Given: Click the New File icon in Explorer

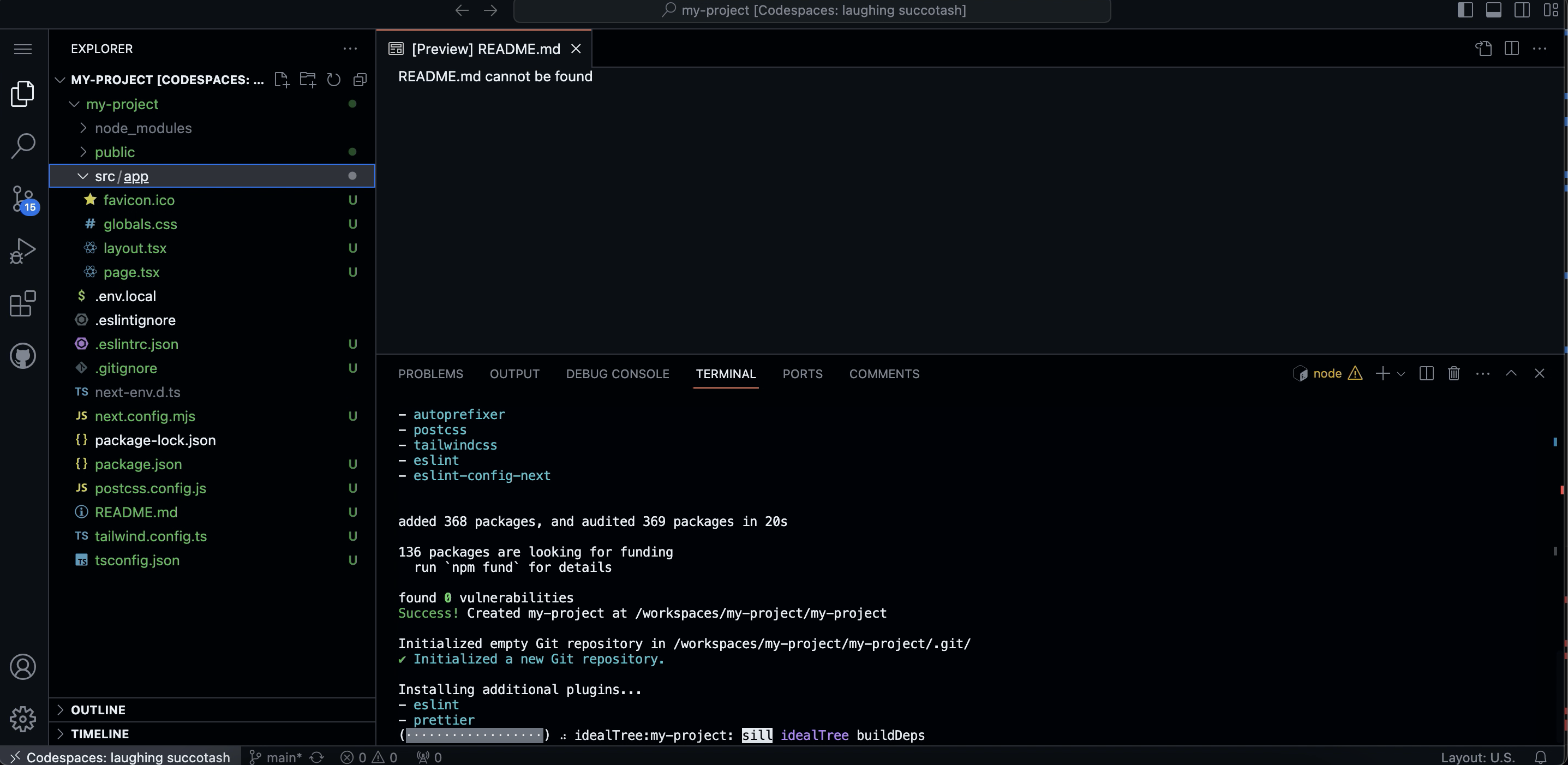Looking at the screenshot, I should click(281, 80).
